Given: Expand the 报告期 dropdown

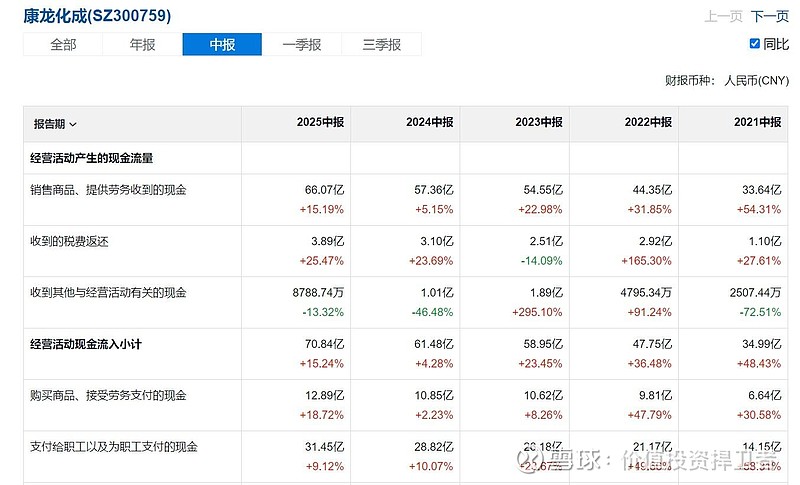Looking at the screenshot, I should click(55, 124).
